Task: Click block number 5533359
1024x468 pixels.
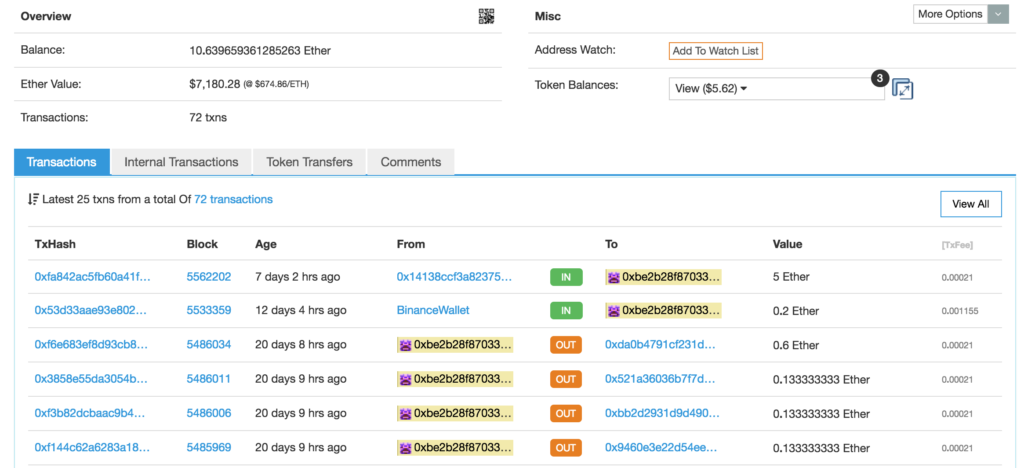Action: click(x=209, y=311)
